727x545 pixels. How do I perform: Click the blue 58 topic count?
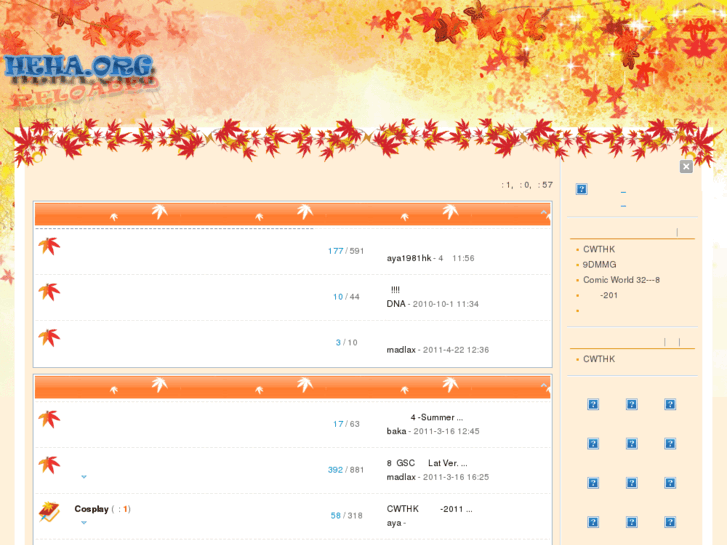pos(336,516)
